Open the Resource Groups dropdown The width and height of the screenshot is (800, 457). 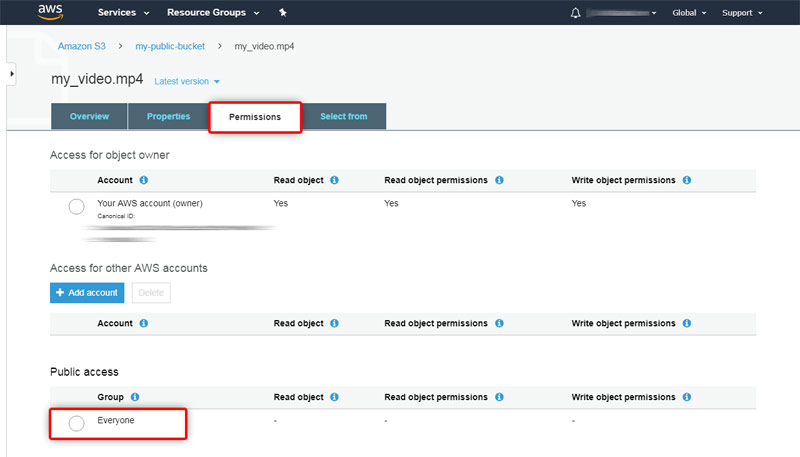point(213,12)
